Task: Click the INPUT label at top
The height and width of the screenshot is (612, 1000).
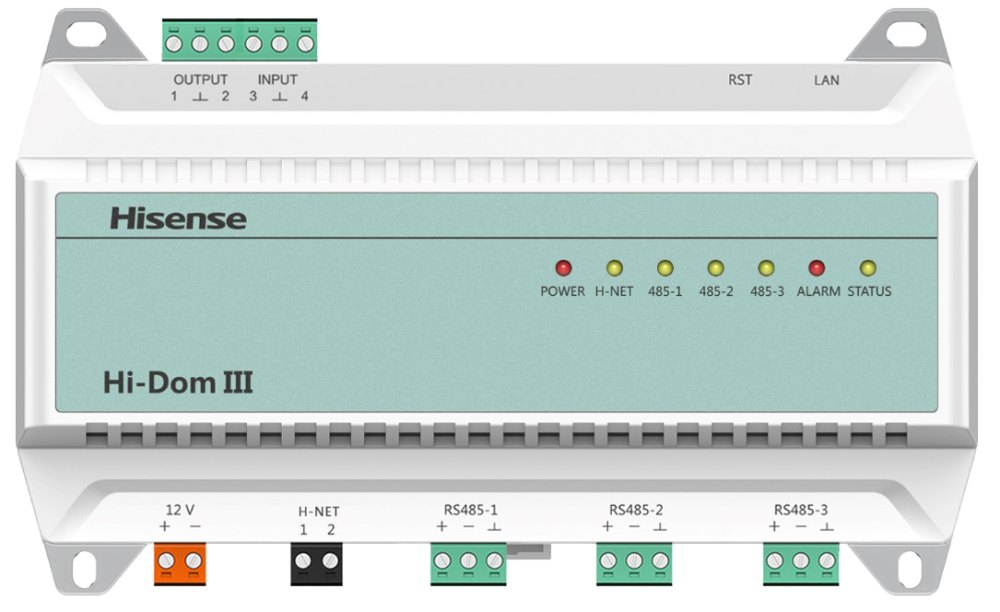Action: coord(277,80)
